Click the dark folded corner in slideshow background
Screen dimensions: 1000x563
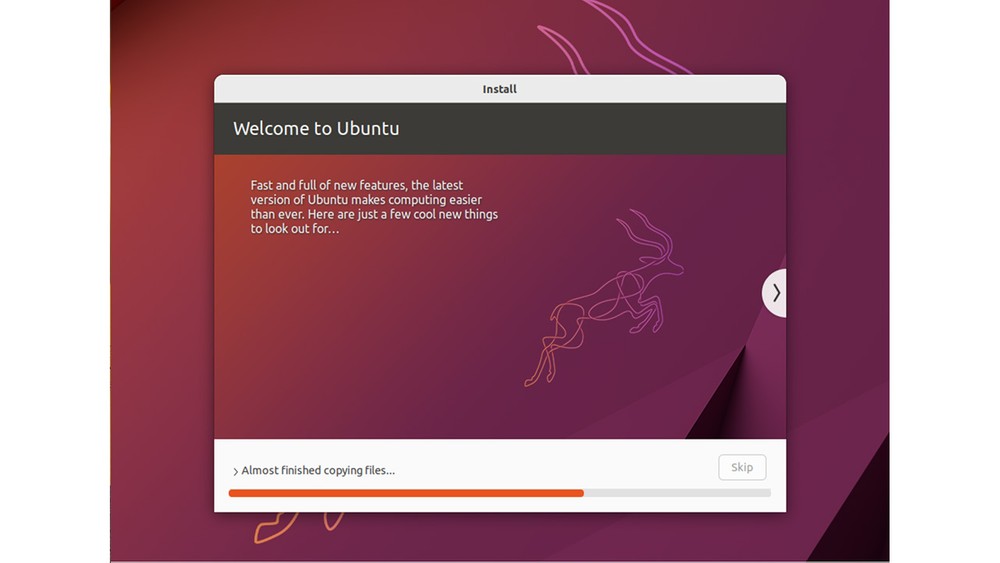(x=733, y=395)
